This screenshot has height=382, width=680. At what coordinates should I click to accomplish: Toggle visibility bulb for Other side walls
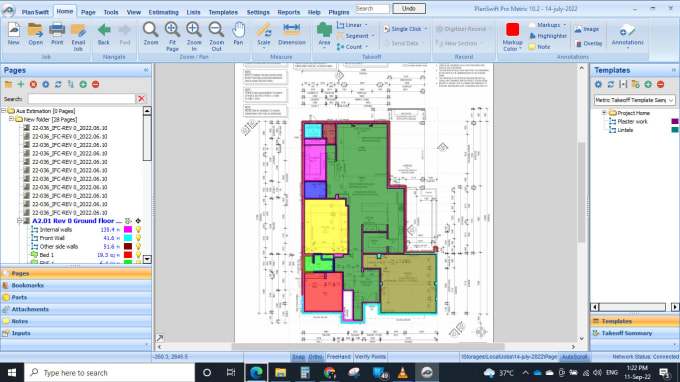(x=138, y=246)
